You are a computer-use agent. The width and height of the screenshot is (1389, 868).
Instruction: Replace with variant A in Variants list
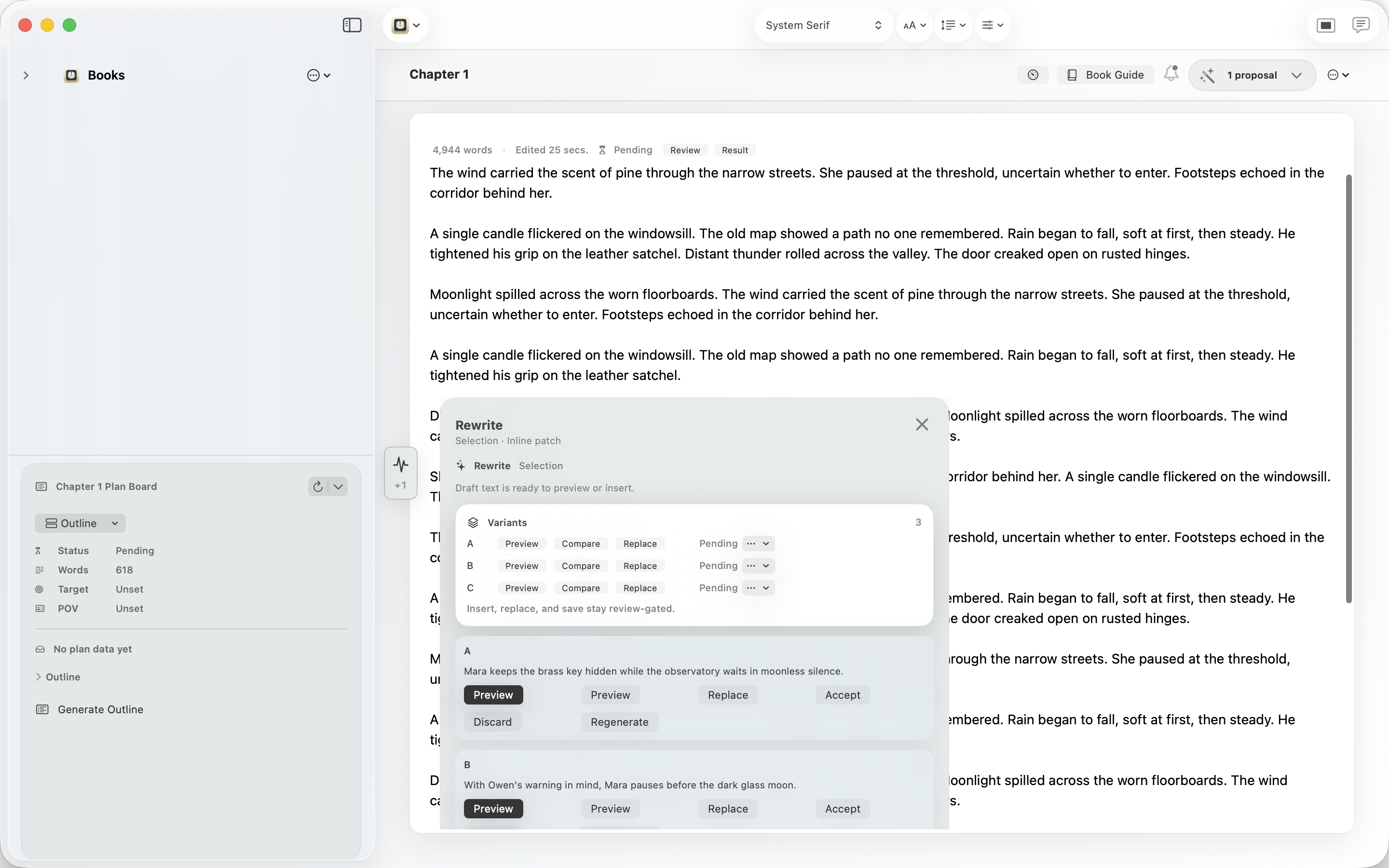640,543
